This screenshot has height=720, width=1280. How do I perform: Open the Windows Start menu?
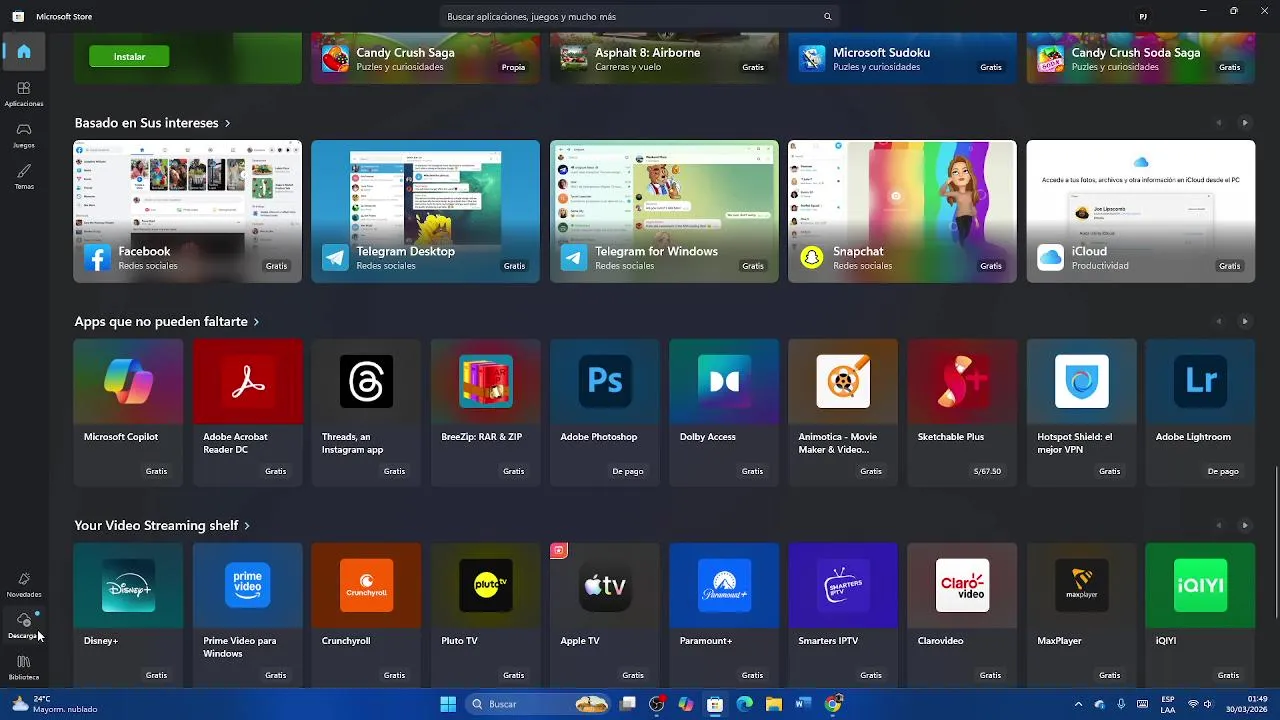click(448, 704)
